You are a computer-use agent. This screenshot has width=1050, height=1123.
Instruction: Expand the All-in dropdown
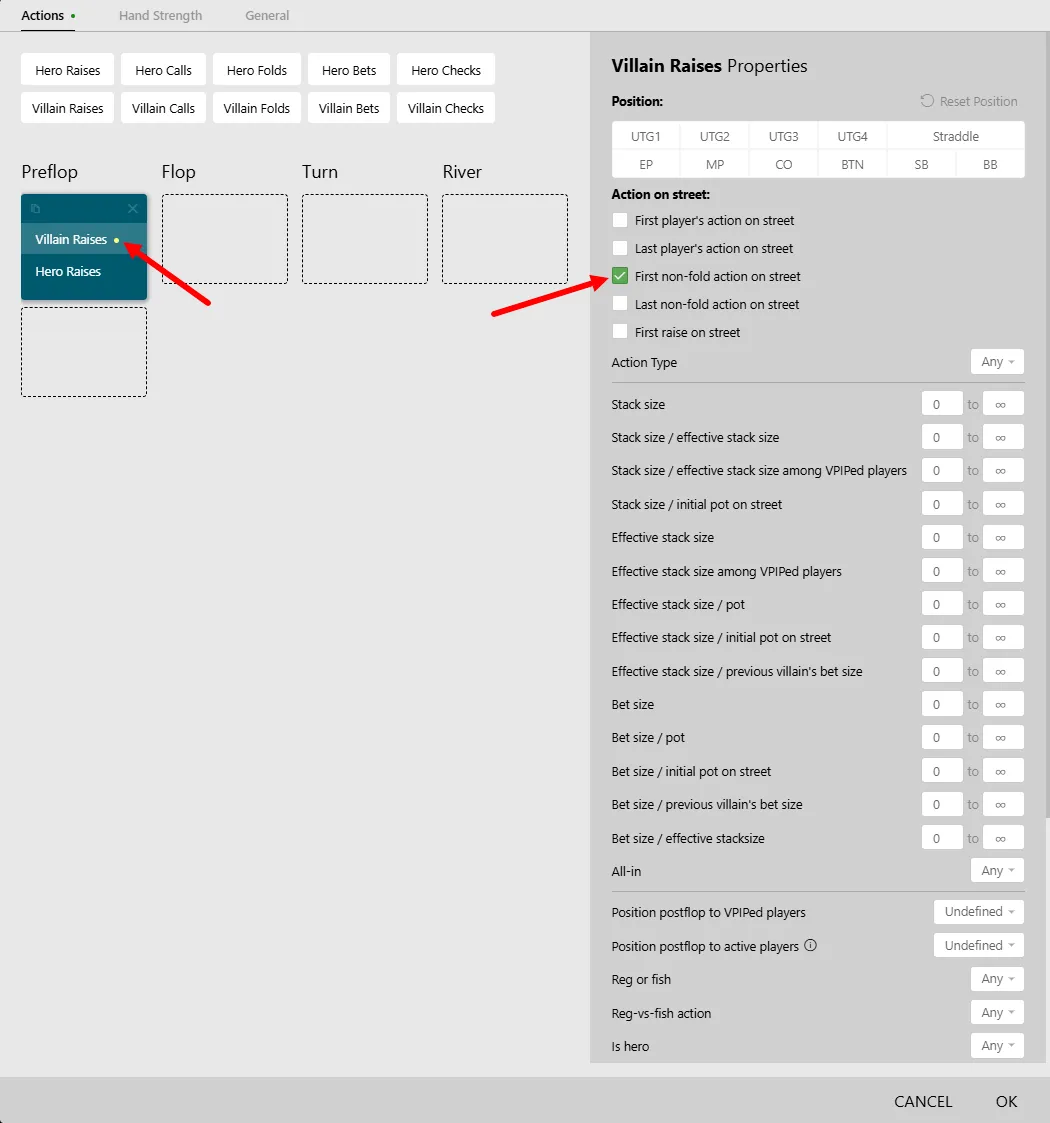[x=997, y=871]
